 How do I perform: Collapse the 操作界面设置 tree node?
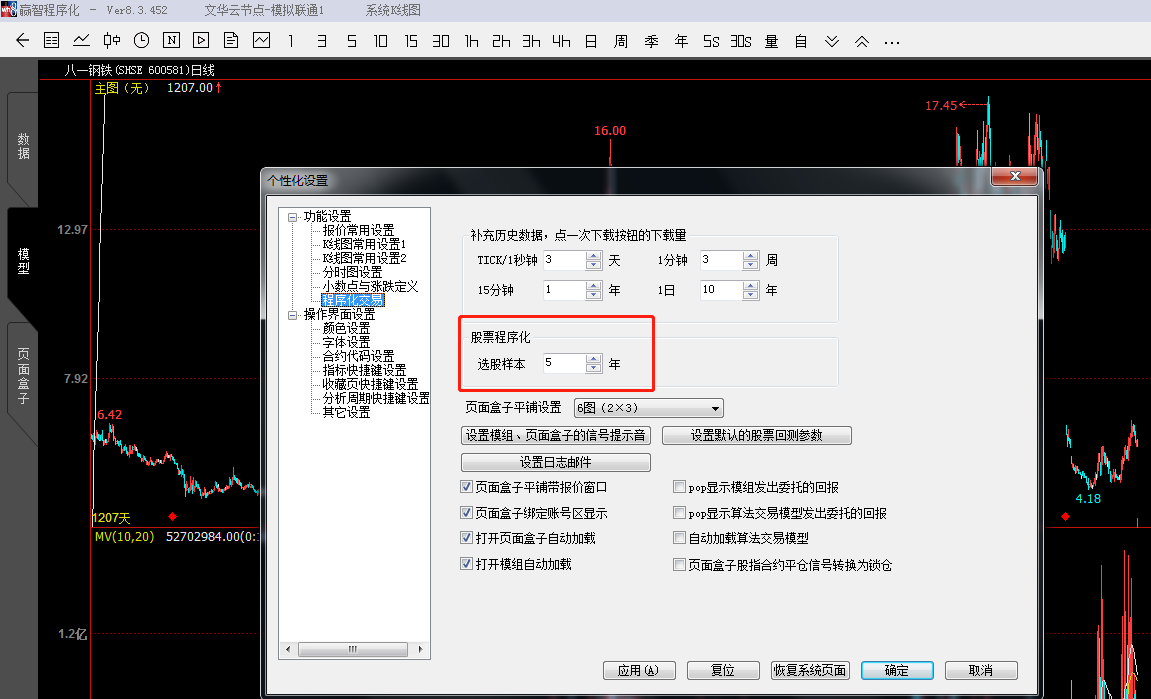pos(293,314)
